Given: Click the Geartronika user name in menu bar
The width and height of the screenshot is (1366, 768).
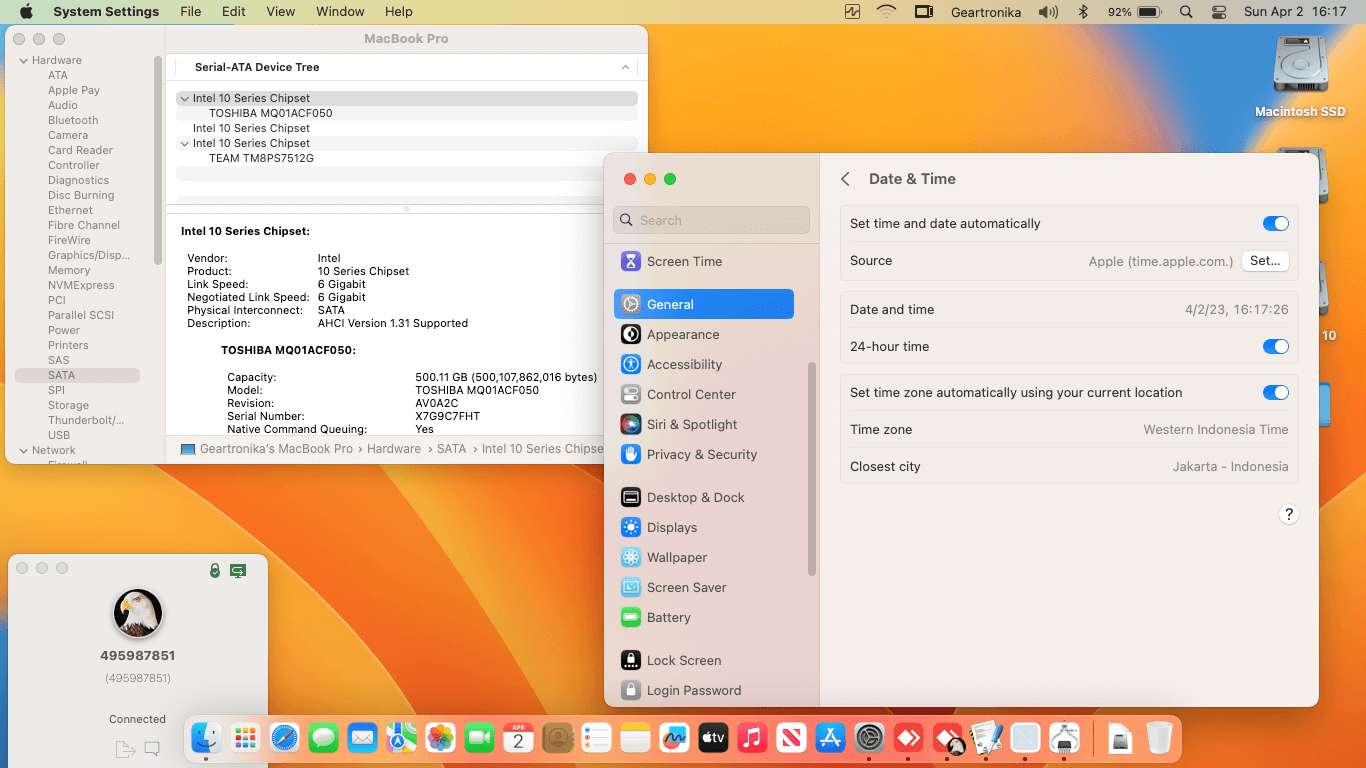Looking at the screenshot, I should click(986, 12).
